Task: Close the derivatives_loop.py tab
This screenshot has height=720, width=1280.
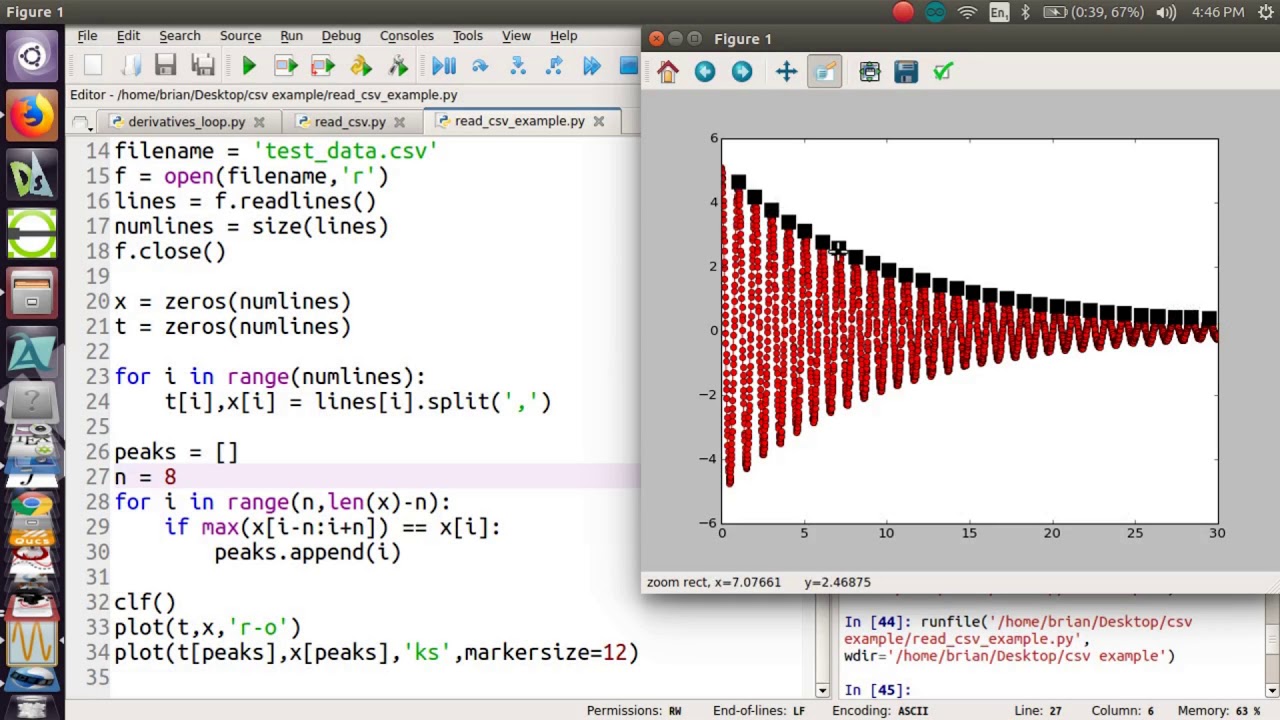Action: 259,121
